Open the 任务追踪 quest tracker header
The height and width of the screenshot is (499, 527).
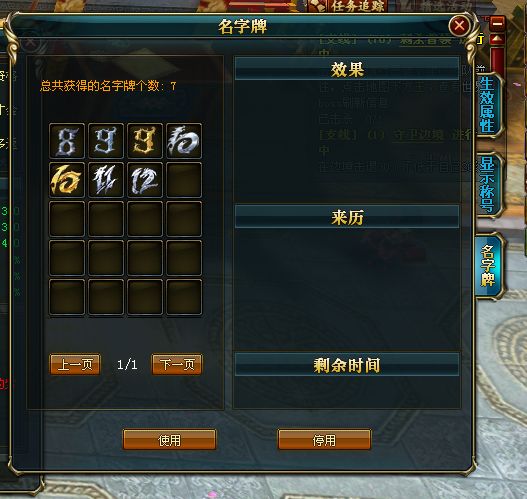(x=357, y=6)
